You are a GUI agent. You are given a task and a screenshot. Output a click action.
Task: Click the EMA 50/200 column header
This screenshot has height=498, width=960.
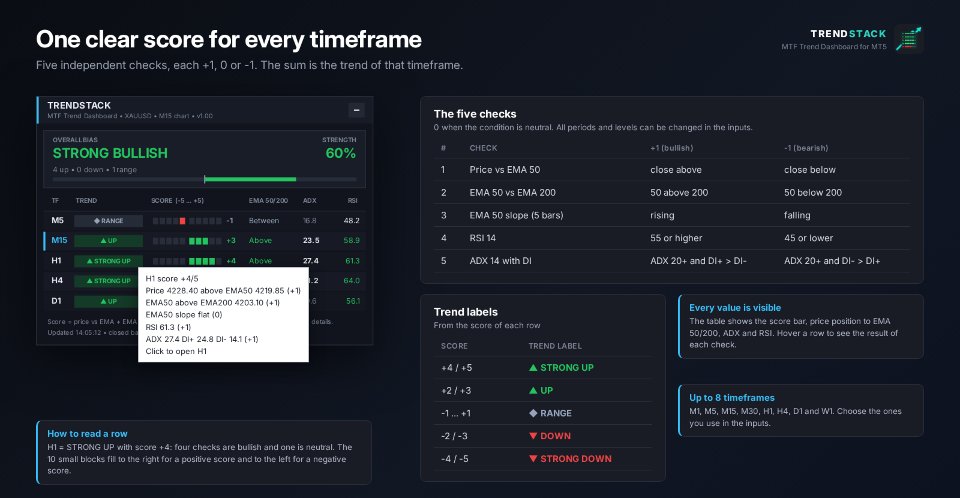[268, 201]
